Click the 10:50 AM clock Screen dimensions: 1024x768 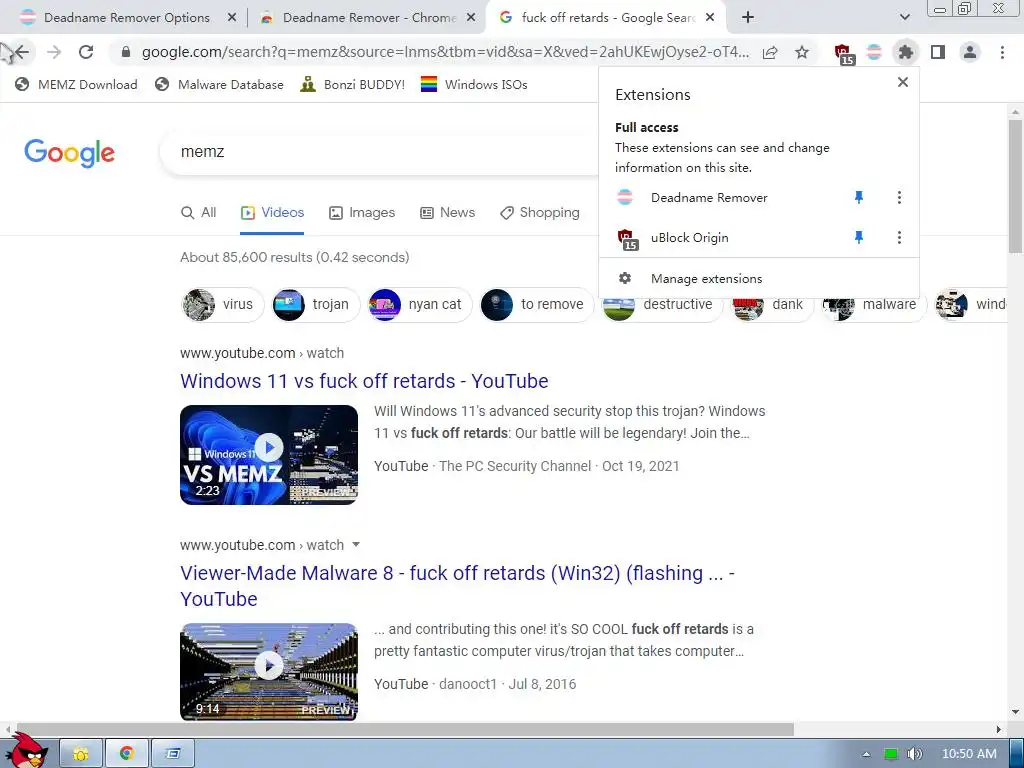(x=969, y=754)
